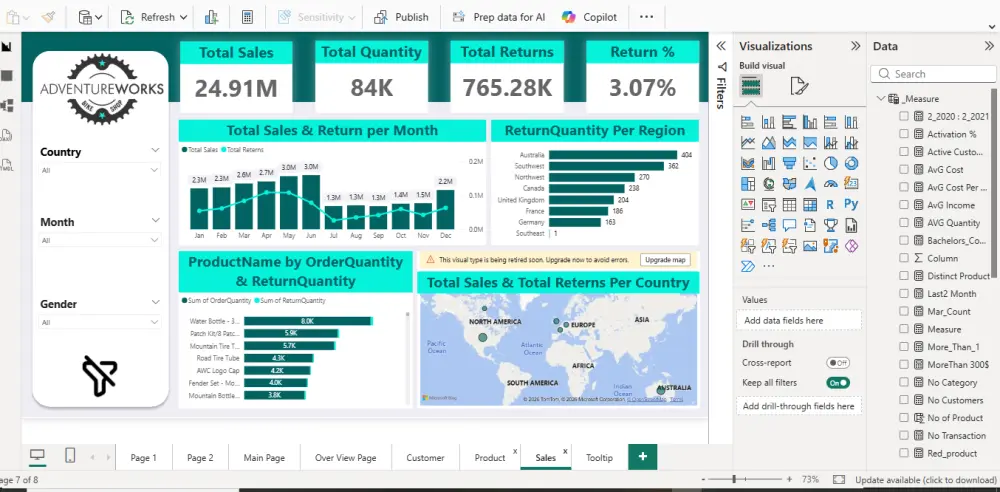The width and height of the screenshot is (1000, 492).
Task: Turn off the Keep all filters toggle
Action: pos(838,383)
